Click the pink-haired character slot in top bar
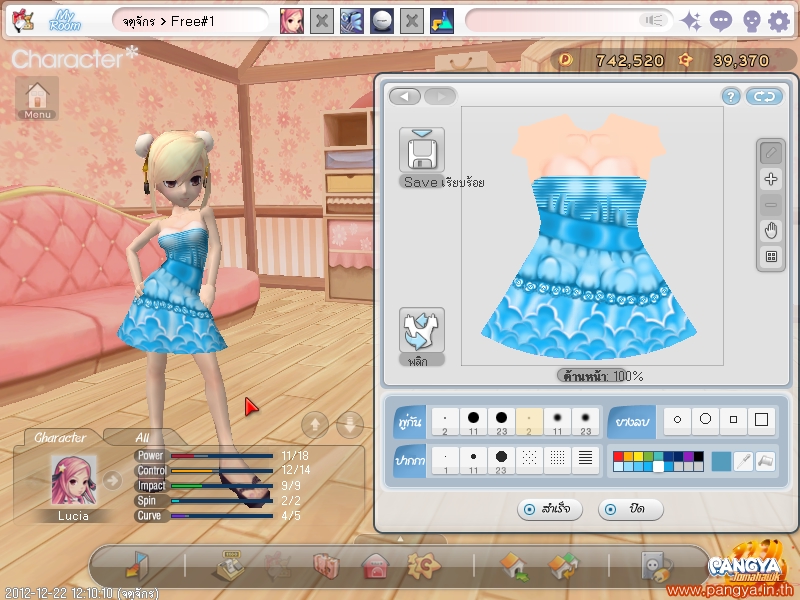The image size is (800, 600). 292,21
